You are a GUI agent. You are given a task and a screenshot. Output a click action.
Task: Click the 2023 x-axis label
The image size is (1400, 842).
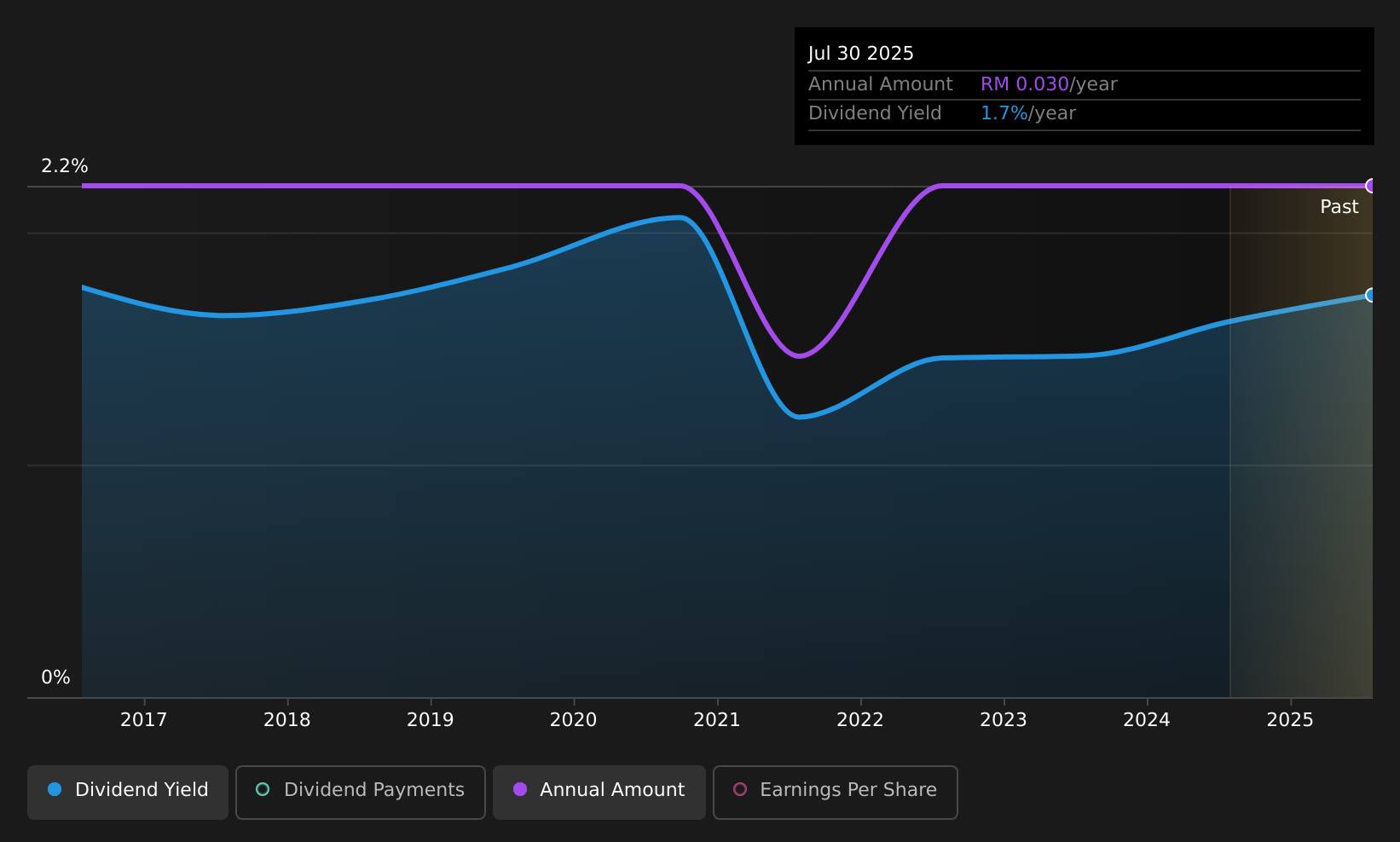(1004, 720)
